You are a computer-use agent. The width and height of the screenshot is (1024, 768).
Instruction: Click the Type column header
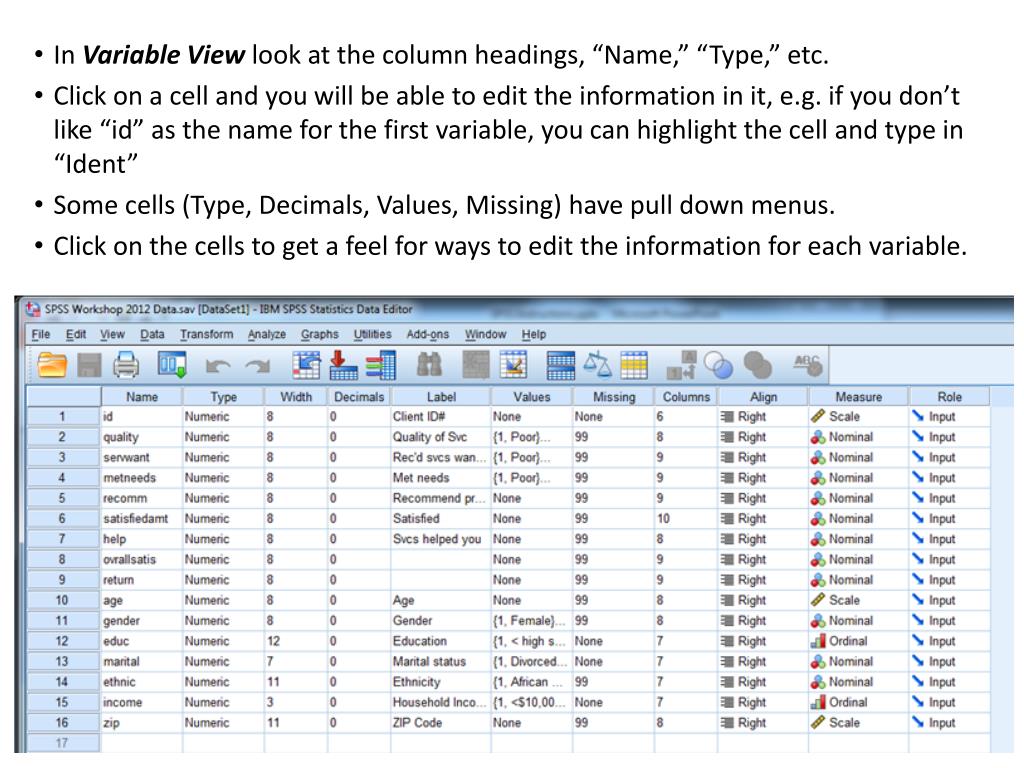223,396
